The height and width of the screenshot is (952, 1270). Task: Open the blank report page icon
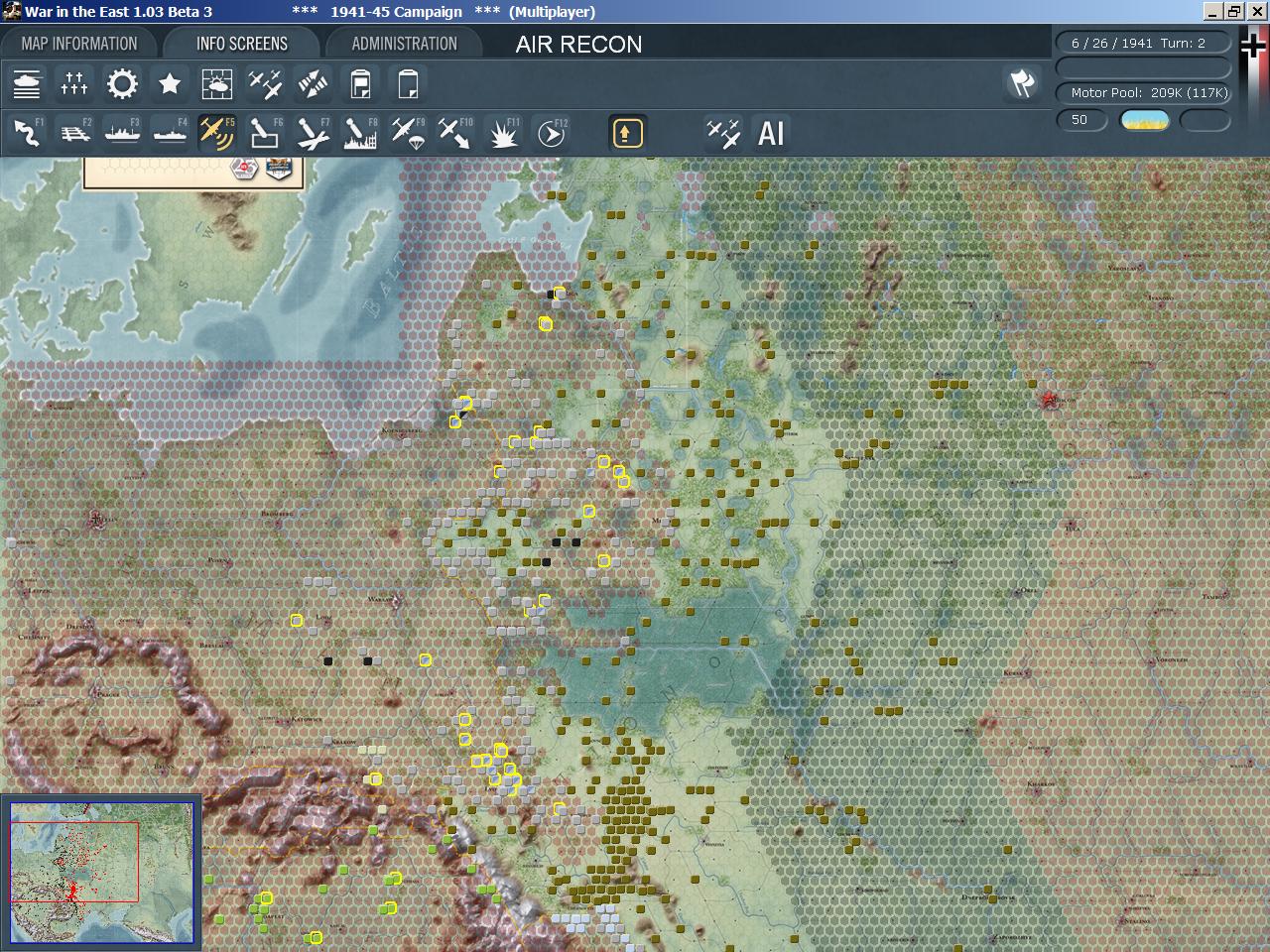[408, 84]
